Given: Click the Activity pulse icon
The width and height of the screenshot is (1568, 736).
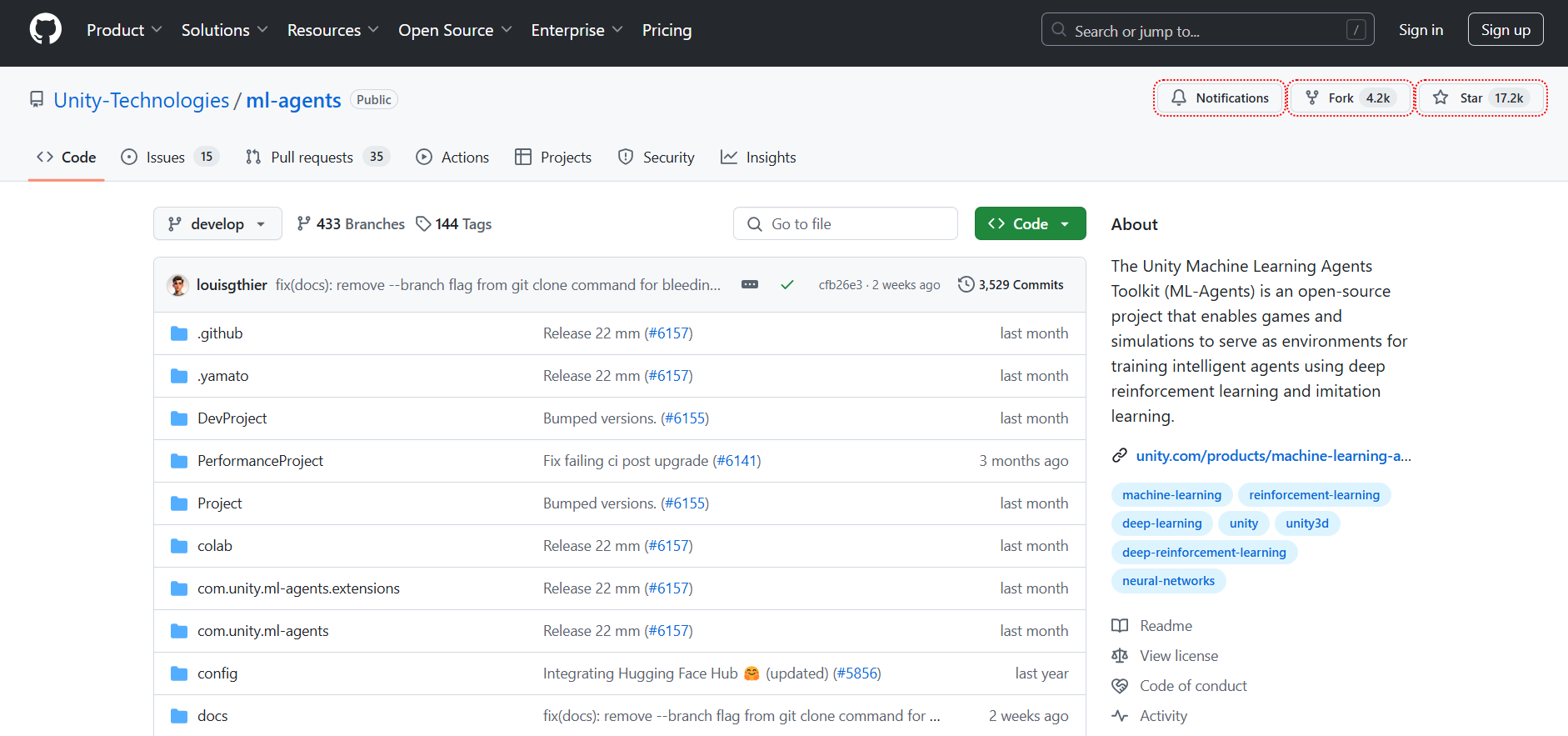Looking at the screenshot, I should 1120,716.
